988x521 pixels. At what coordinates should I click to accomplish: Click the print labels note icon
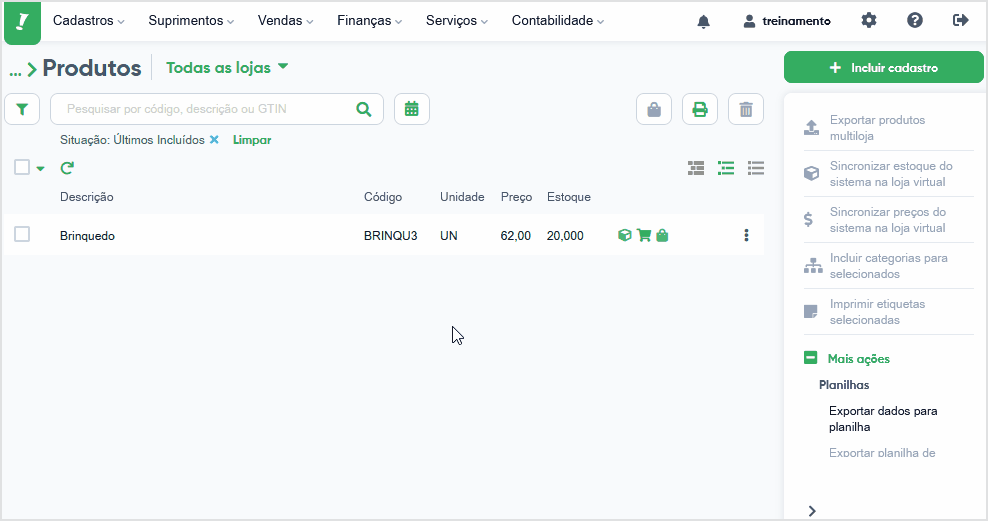(810, 311)
